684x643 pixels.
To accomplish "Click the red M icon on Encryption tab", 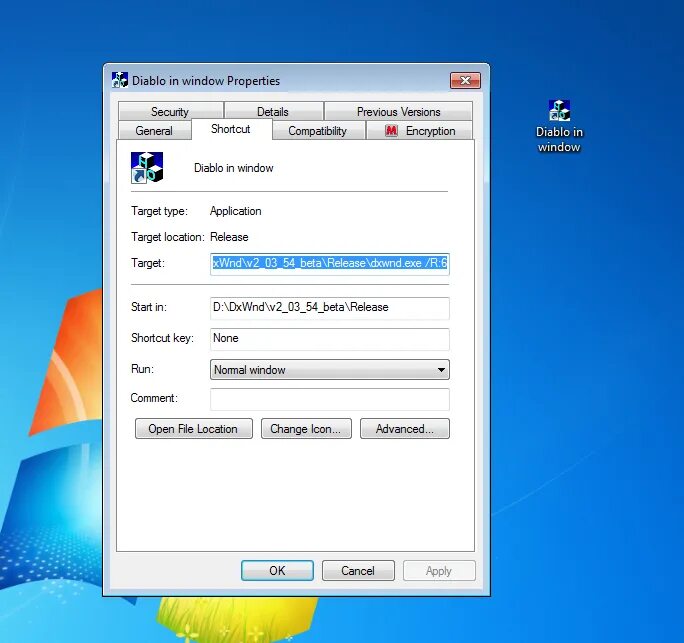I will pyautogui.click(x=391, y=130).
